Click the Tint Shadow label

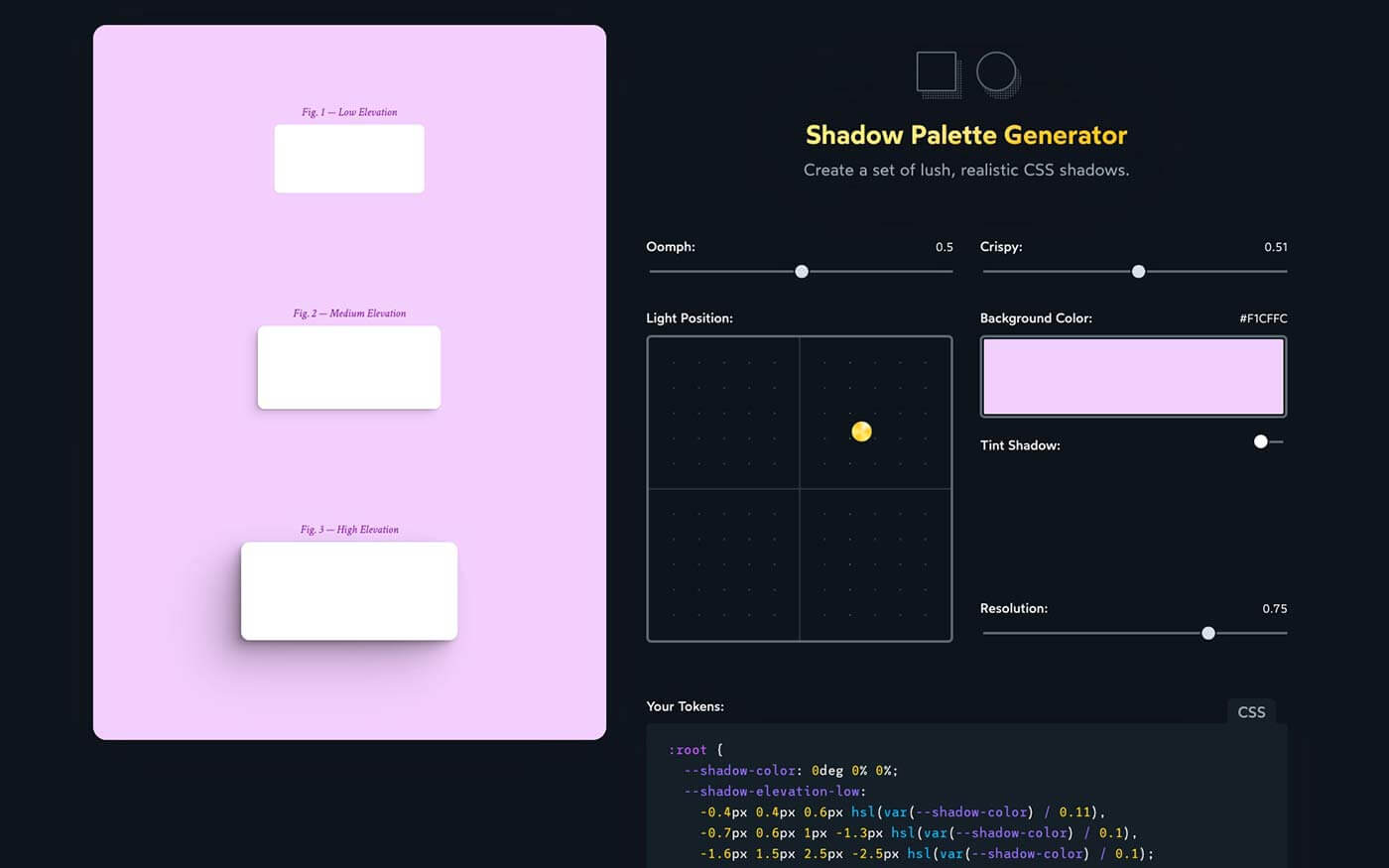(1020, 445)
